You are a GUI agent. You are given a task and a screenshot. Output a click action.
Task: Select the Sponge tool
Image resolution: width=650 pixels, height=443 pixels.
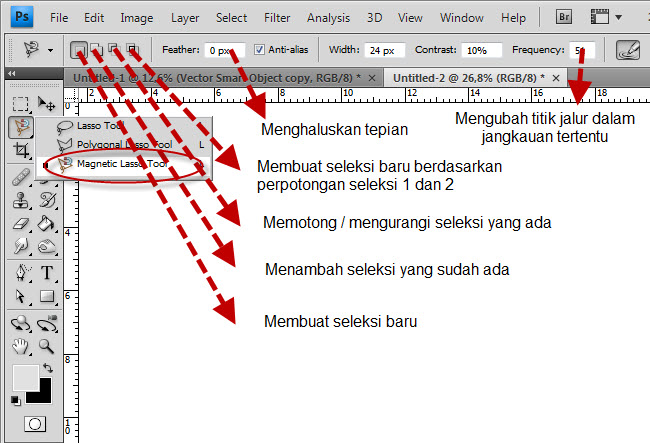tap(47, 247)
